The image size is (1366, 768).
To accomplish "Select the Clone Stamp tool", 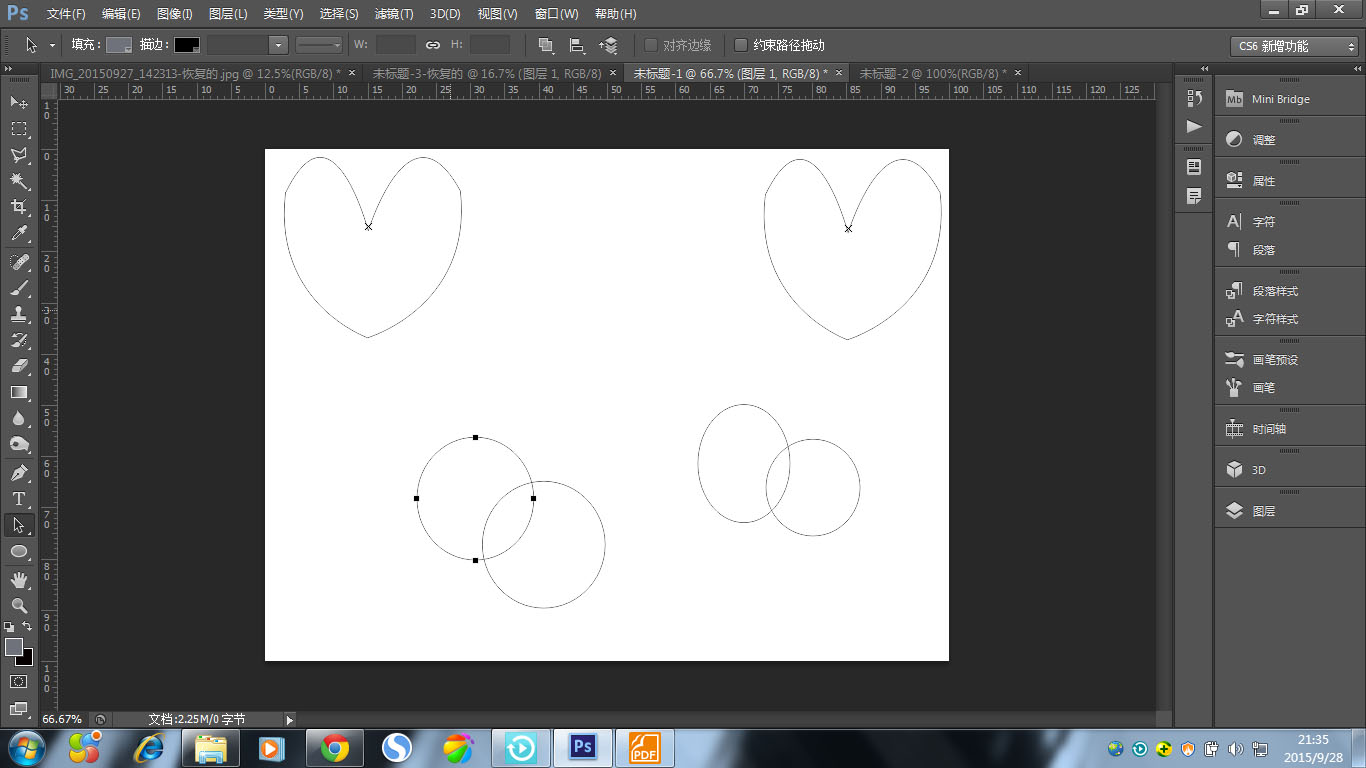I will point(19,314).
